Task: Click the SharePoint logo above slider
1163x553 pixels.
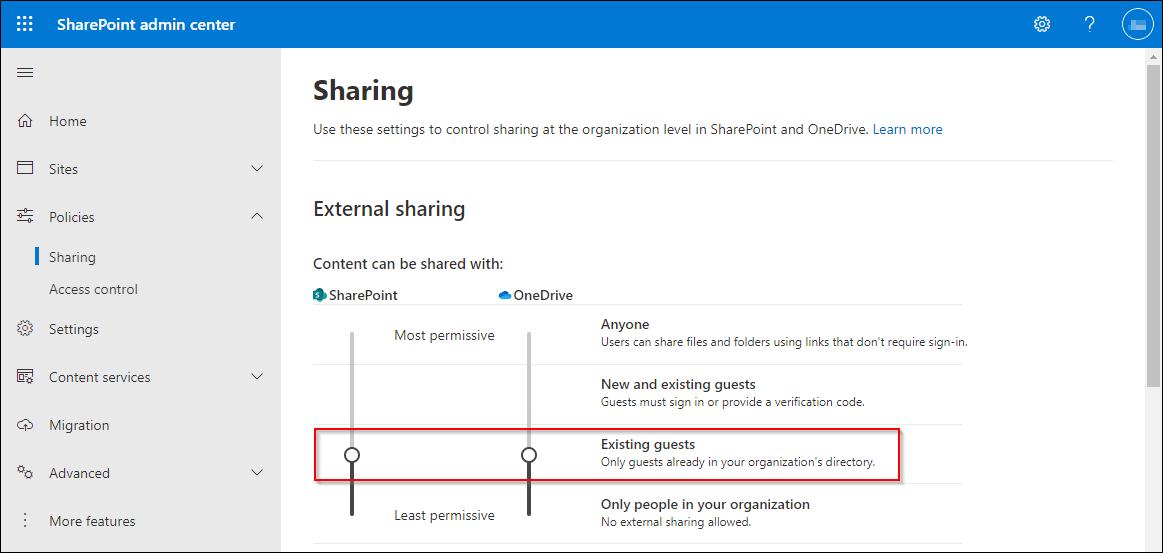Action: (320, 295)
